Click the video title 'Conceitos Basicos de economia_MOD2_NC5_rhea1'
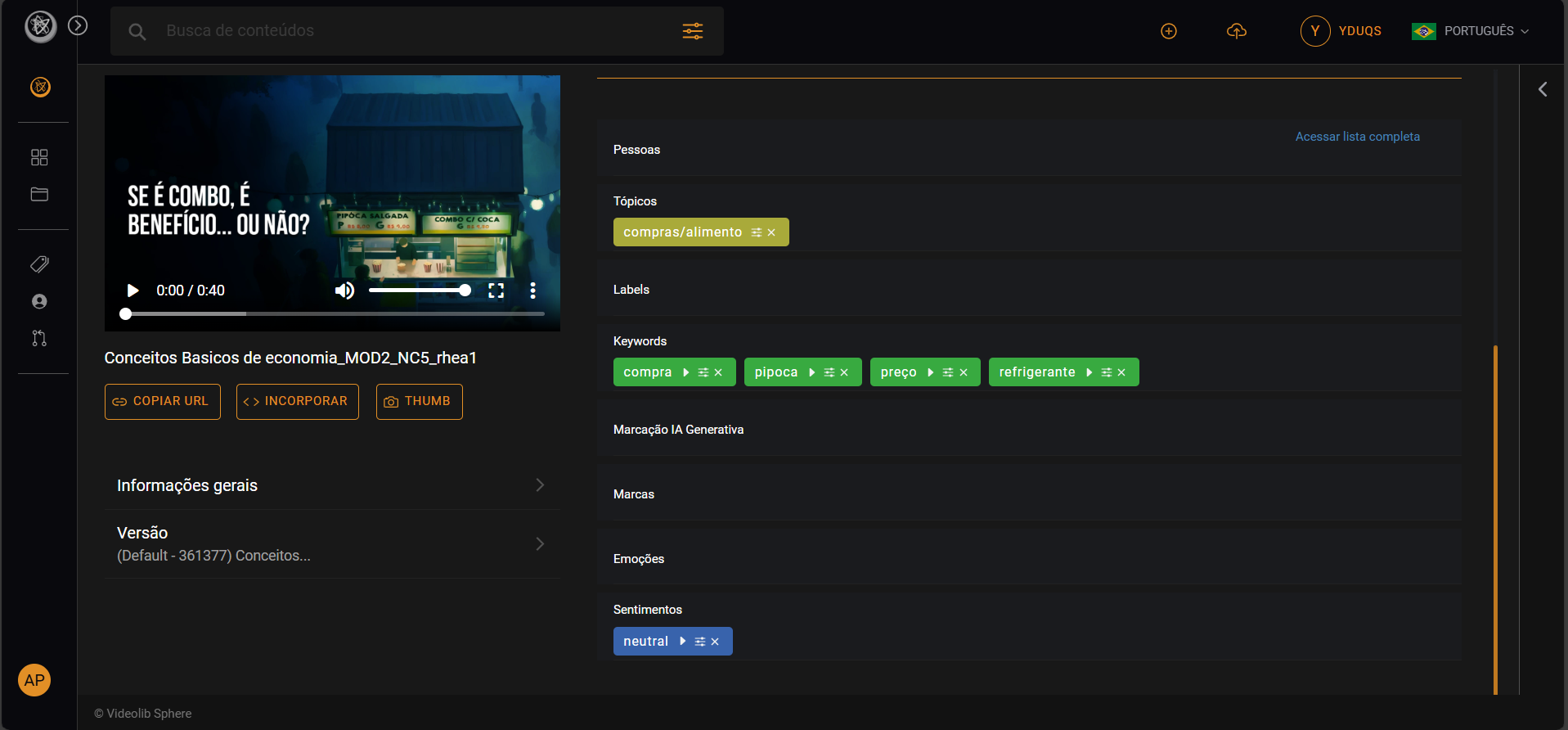The image size is (1568, 730). point(290,358)
